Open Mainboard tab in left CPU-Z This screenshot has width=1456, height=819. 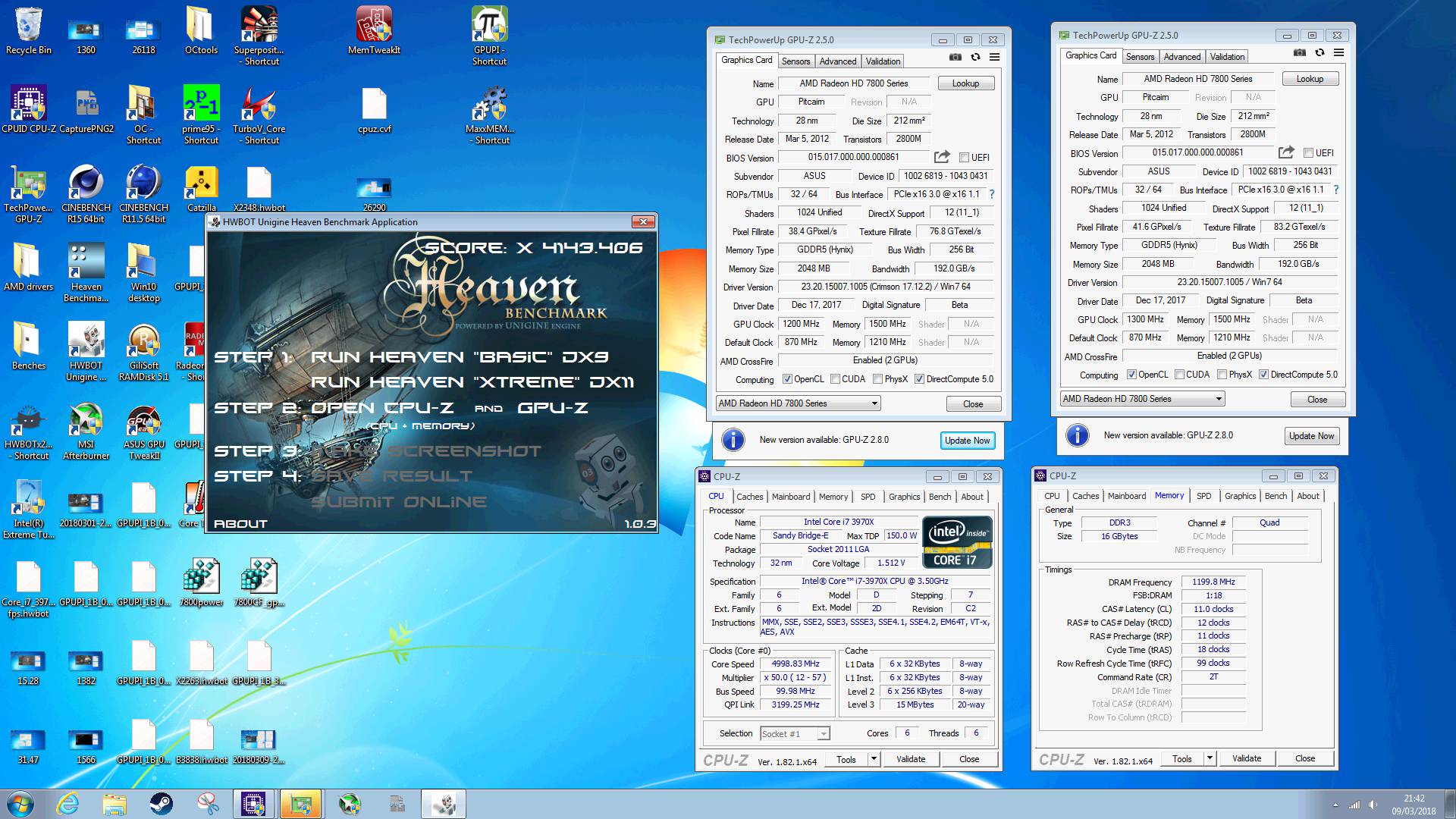pyautogui.click(x=791, y=497)
